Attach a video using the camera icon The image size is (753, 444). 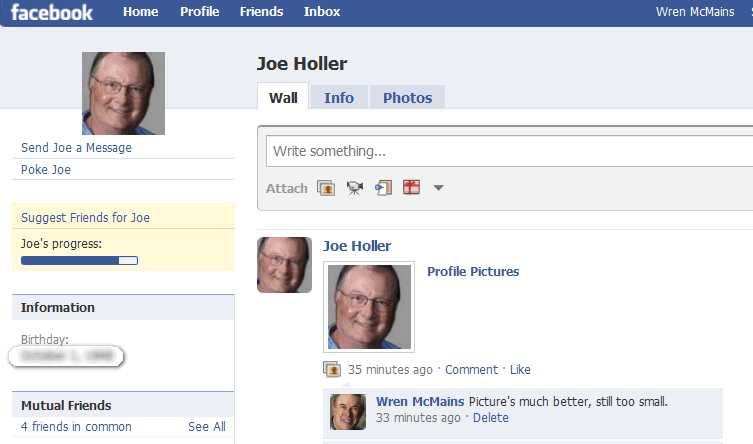[355, 188]
